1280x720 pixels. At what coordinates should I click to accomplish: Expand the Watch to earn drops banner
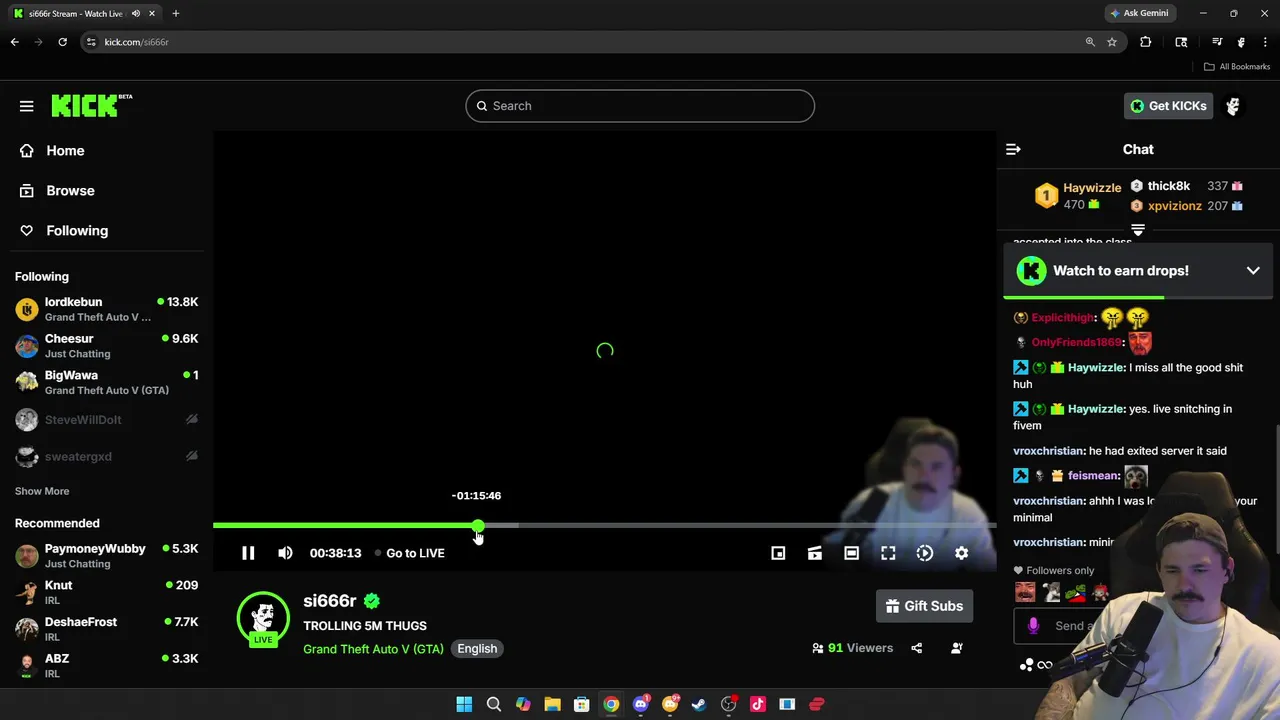pyautogui.click(x=1253, y=271)
